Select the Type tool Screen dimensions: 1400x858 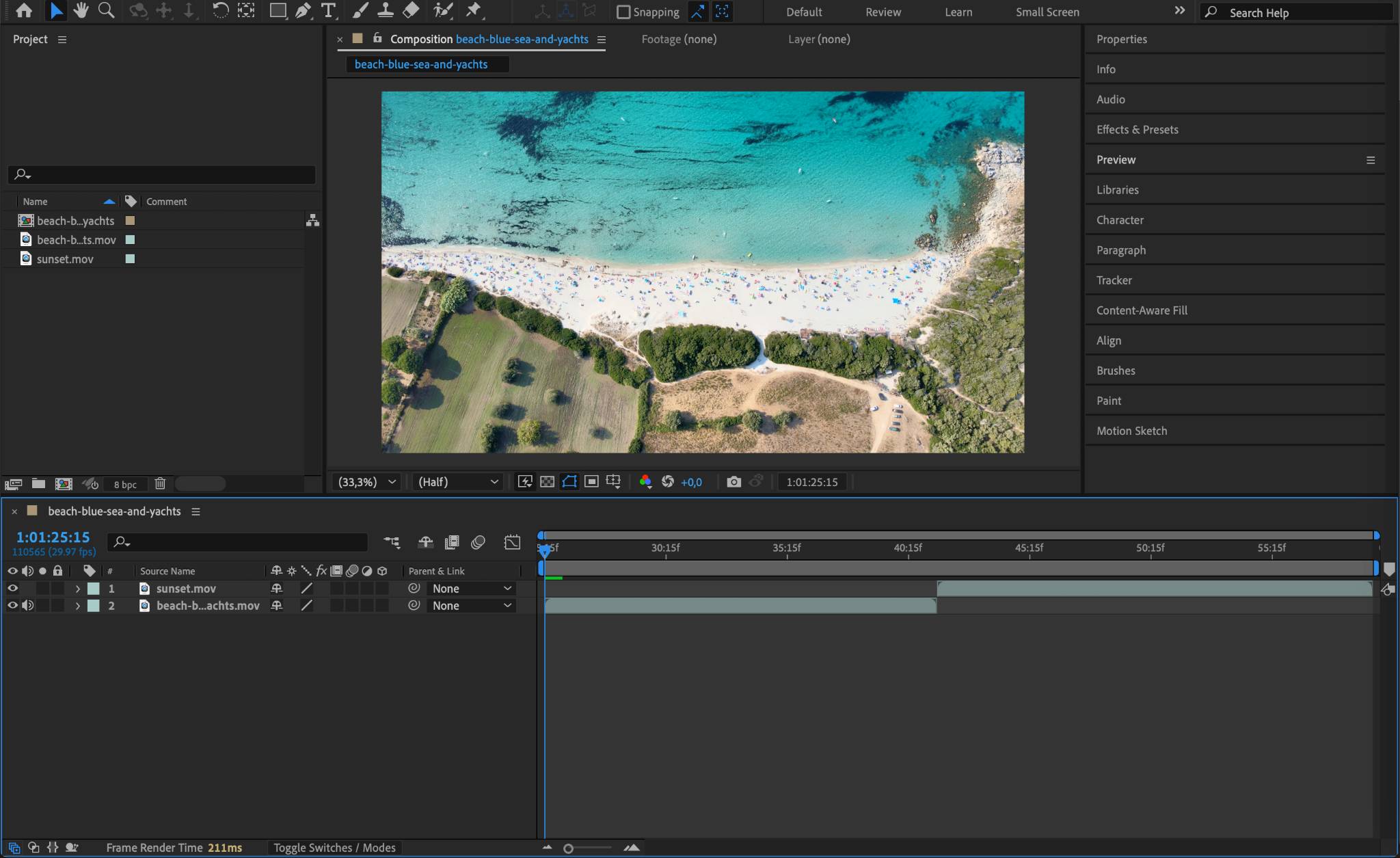tap(329, 11)
